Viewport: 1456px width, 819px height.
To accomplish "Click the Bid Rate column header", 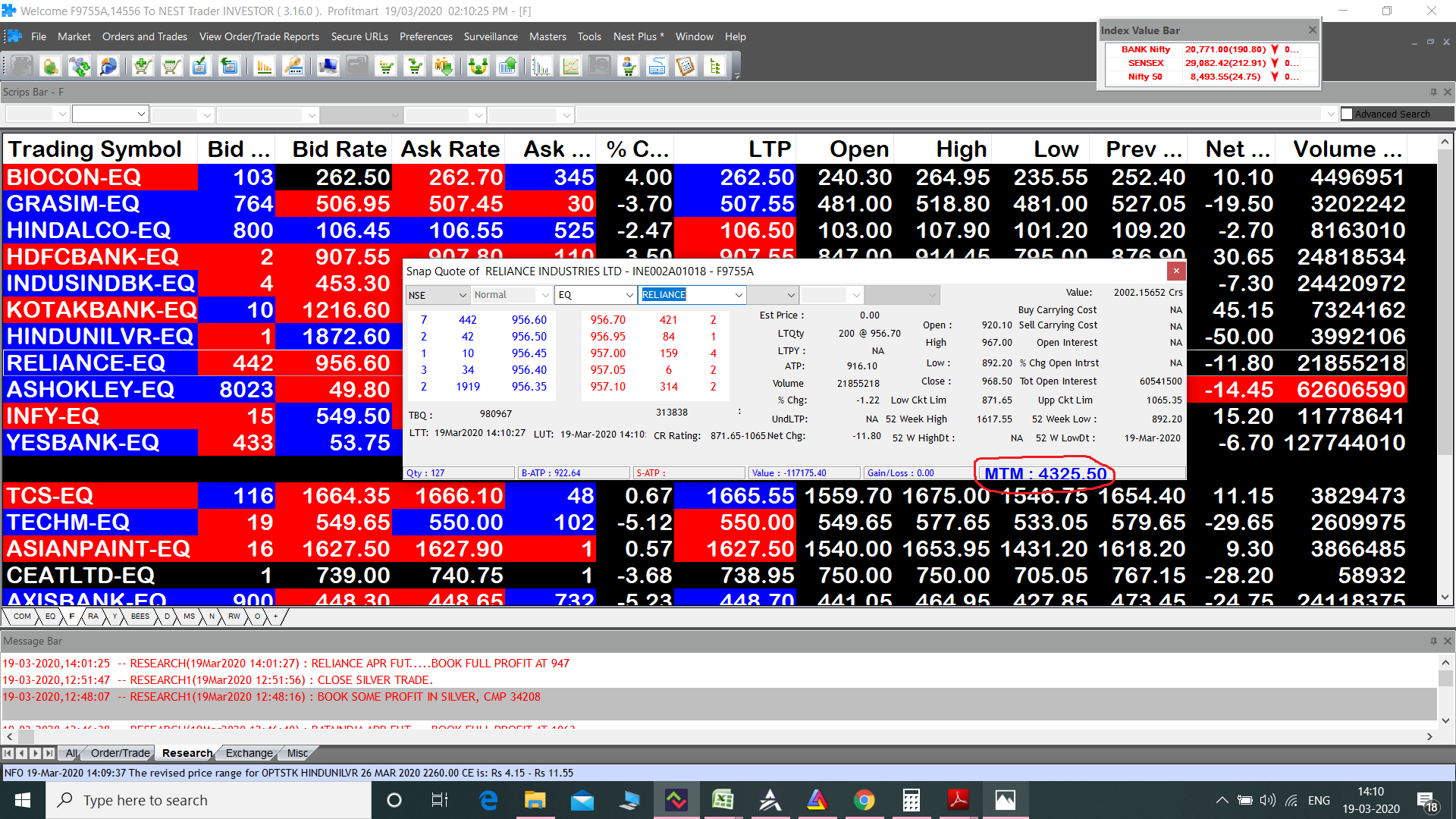I will 334,149.
